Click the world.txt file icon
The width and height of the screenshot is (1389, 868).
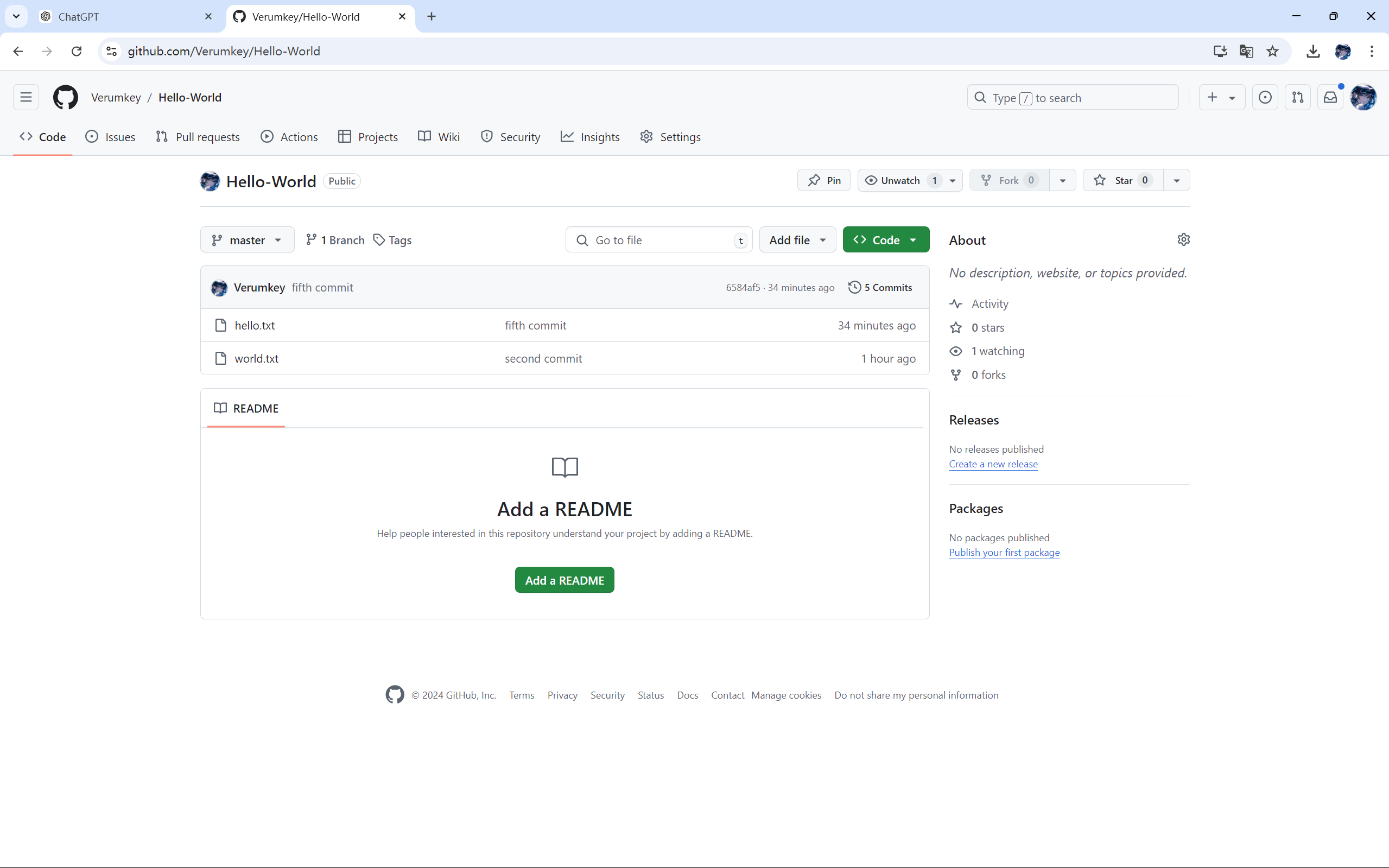220,358
